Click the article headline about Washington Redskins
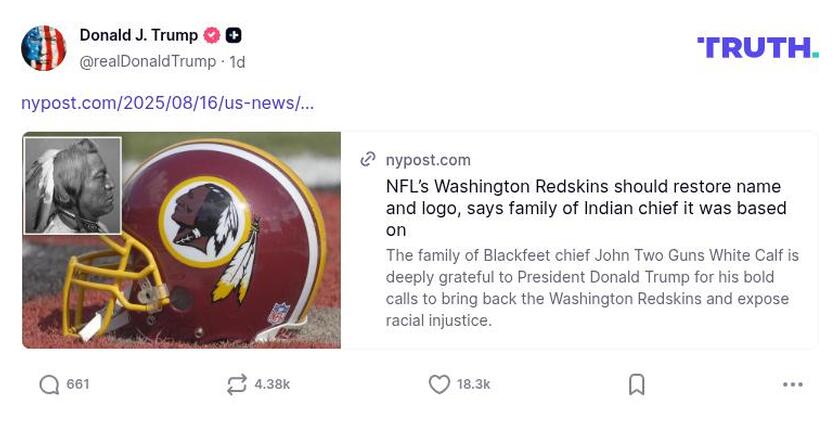Screen dimensions: 840x424 [585, 208]
